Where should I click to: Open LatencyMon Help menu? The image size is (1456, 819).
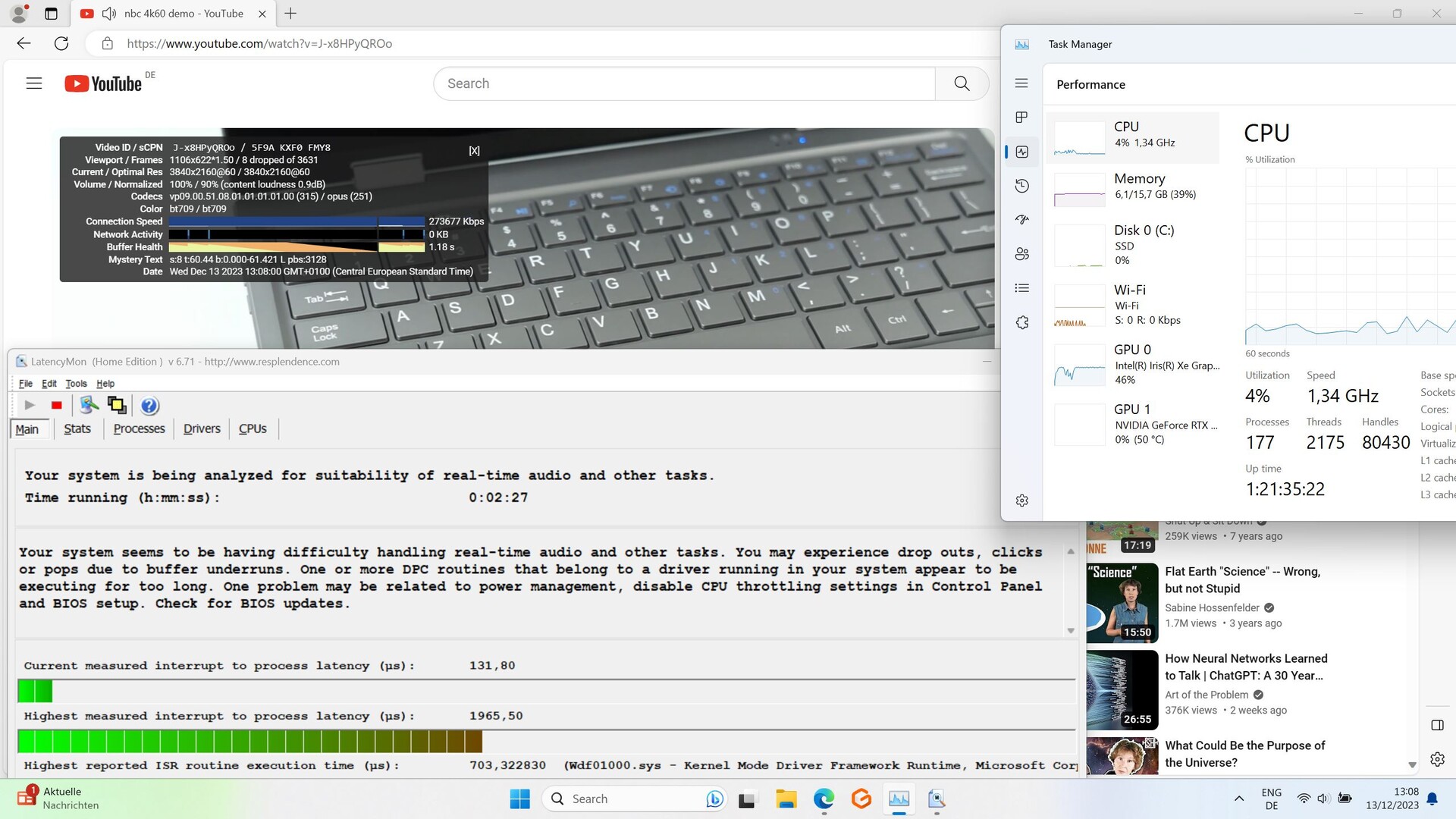click(105, 384)
